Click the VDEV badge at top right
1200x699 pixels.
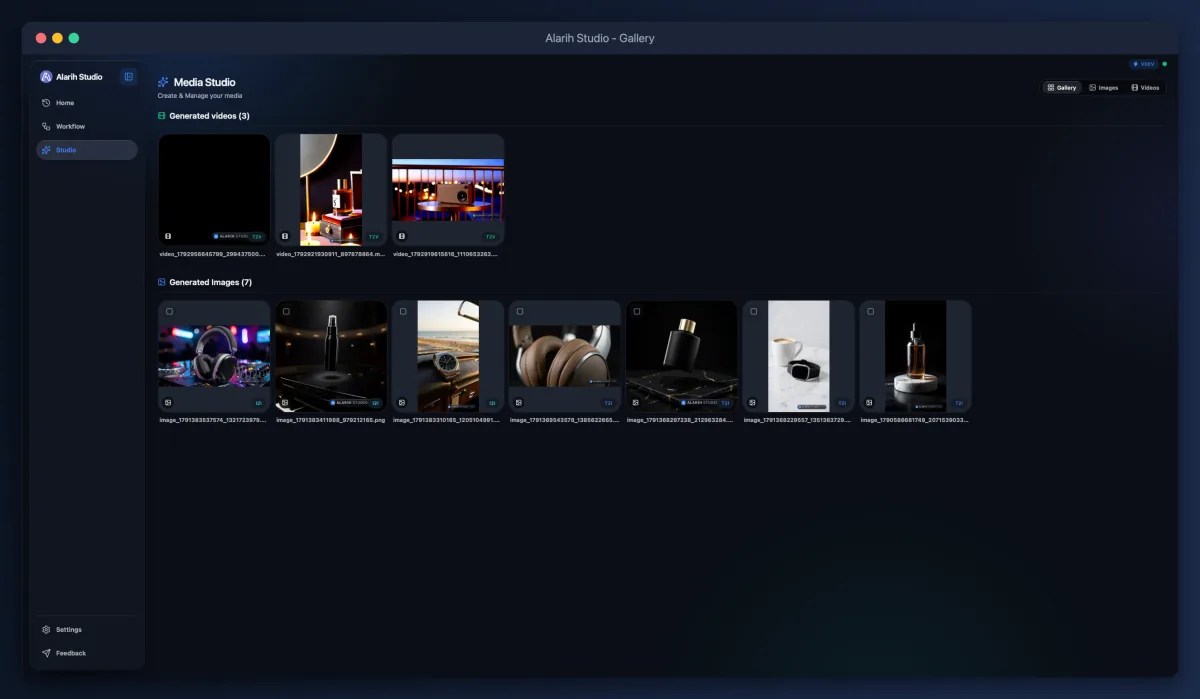(1143, 64)
